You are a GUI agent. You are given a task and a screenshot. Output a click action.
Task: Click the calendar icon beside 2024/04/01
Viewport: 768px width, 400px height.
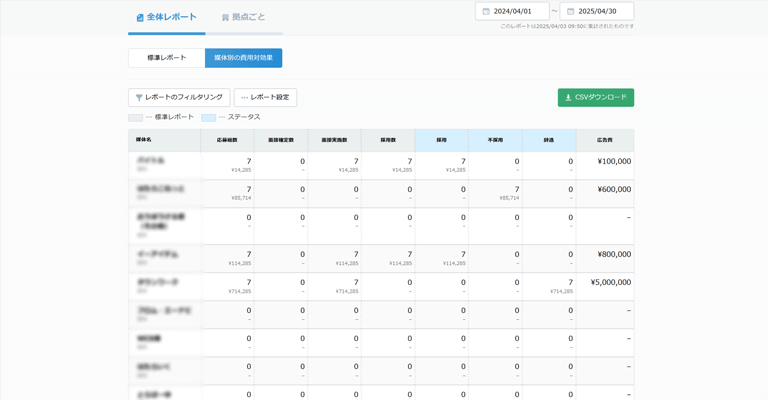pyautogui.click(x=486, y=11)
